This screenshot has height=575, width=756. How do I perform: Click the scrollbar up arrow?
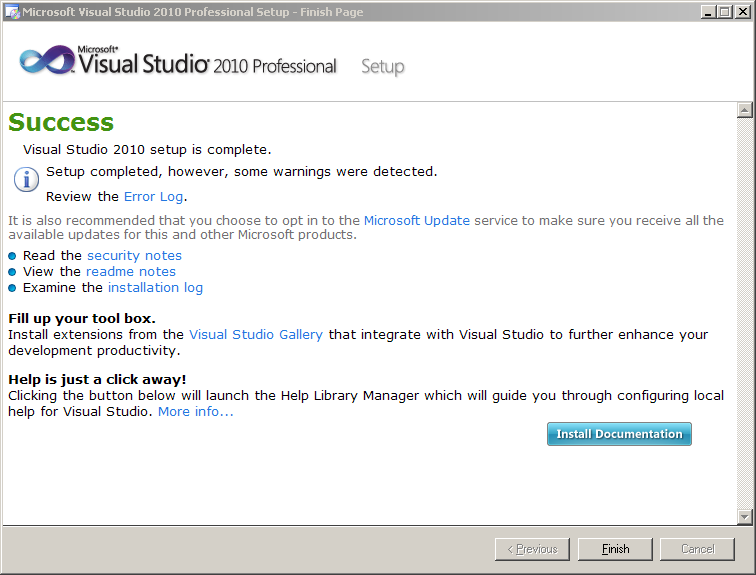pyautogui.click(x=744, y=110)
